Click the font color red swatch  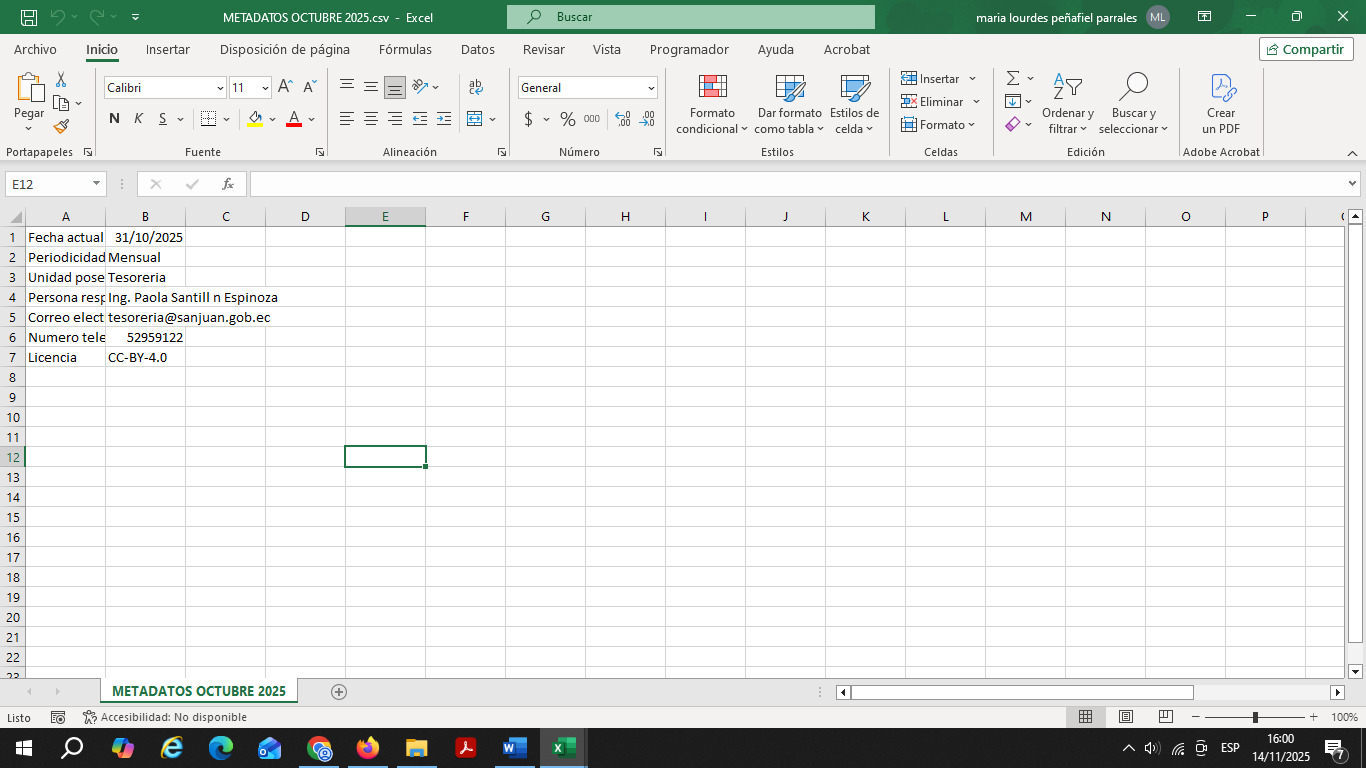coord(294,119)
